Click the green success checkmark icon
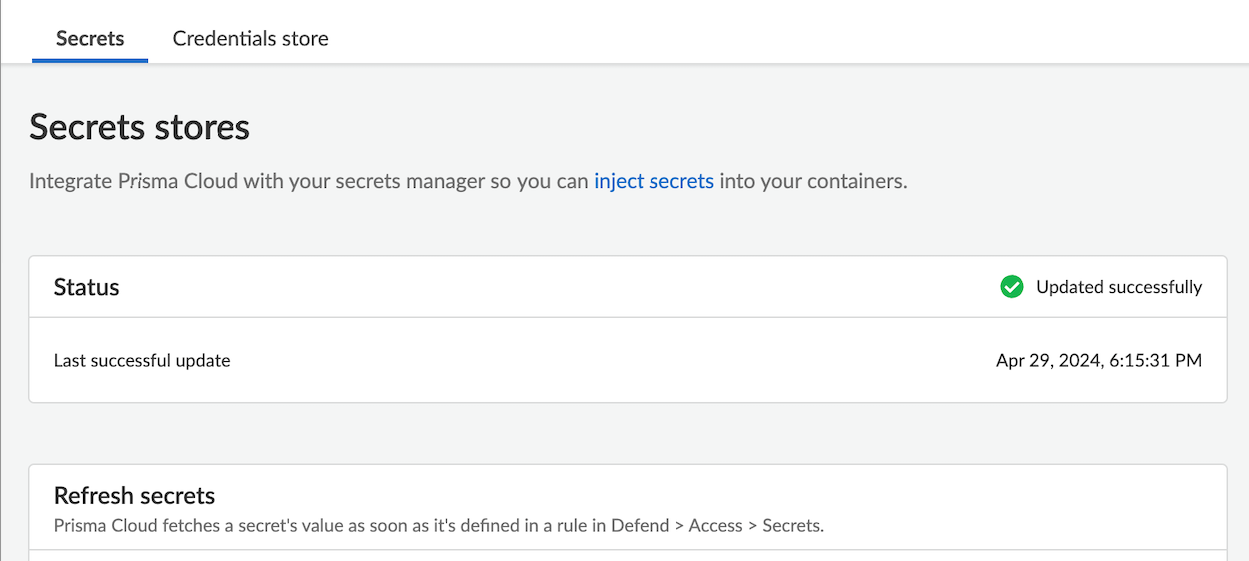 click(x=1012, y=287)
